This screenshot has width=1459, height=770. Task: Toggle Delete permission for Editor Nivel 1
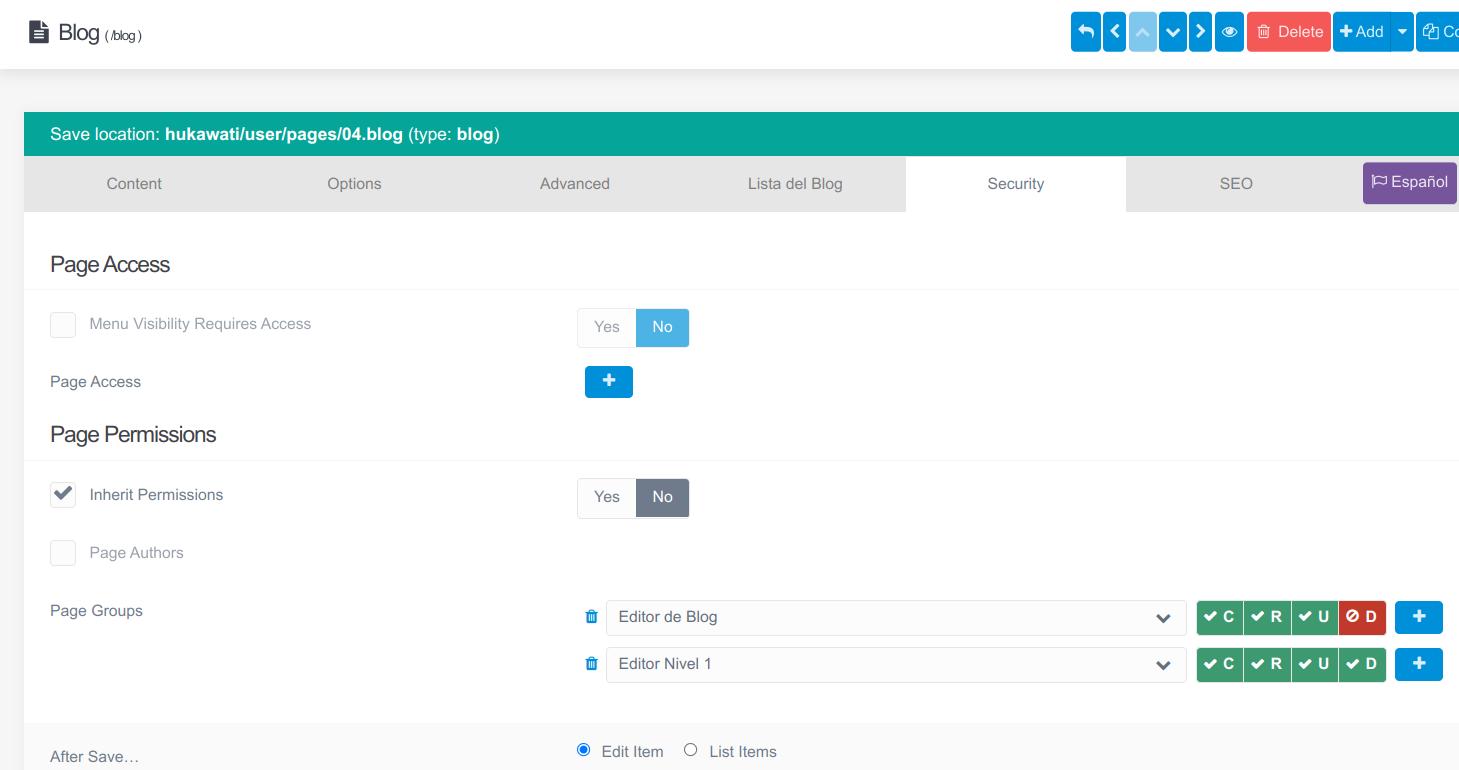1362,664
